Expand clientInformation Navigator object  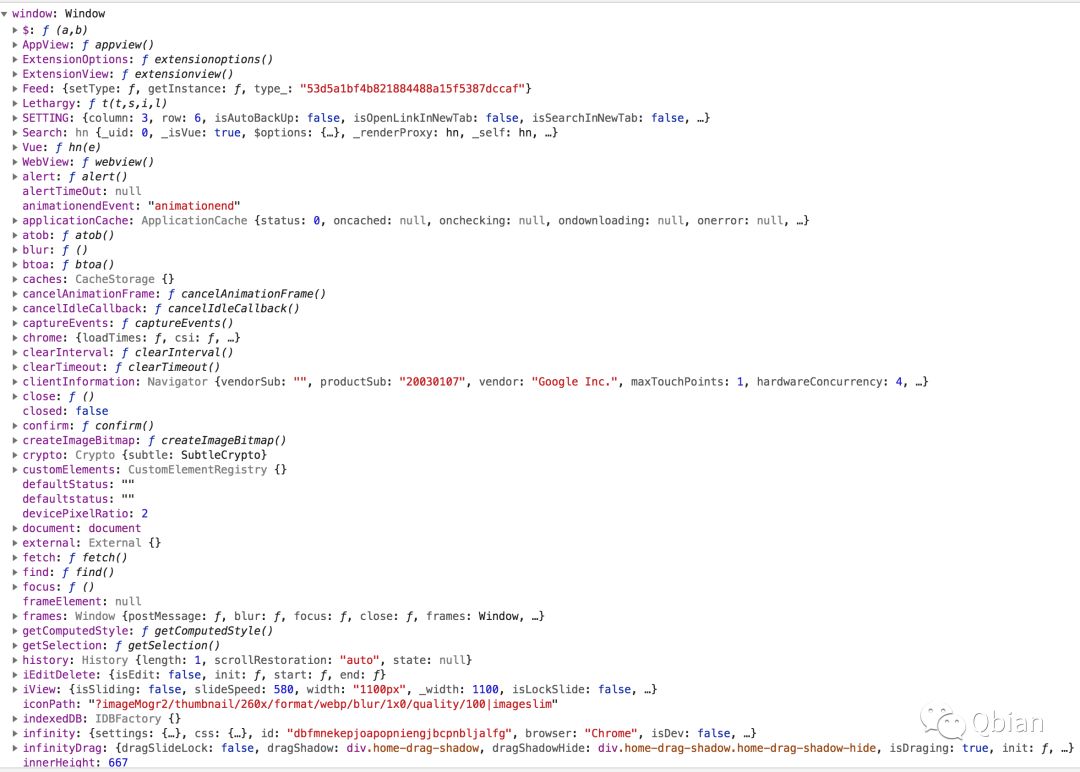(14, 382)
